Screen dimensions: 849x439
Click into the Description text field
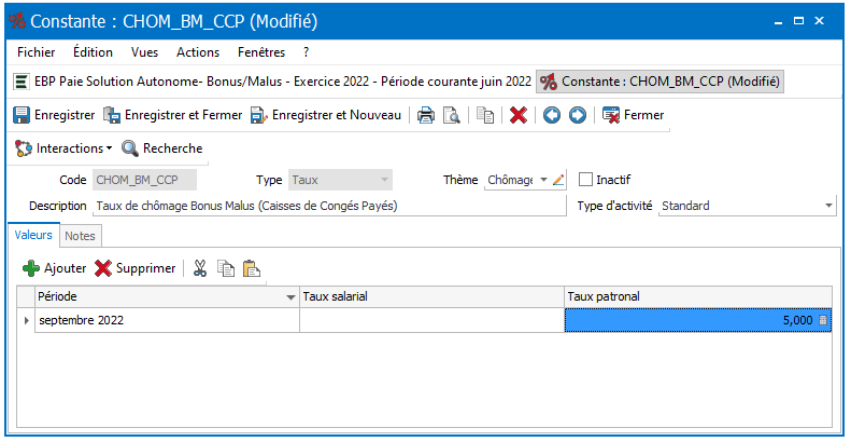tap(329, 206)
